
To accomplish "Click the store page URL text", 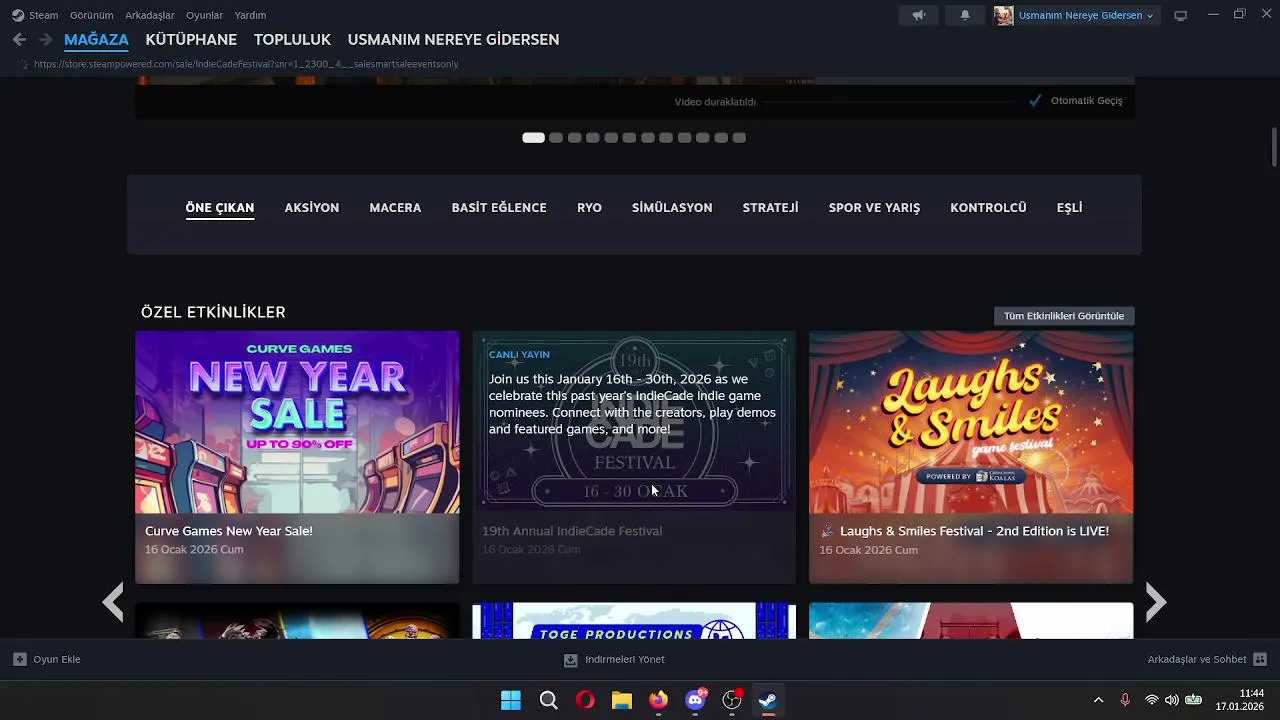I will [x=246, y=64].
